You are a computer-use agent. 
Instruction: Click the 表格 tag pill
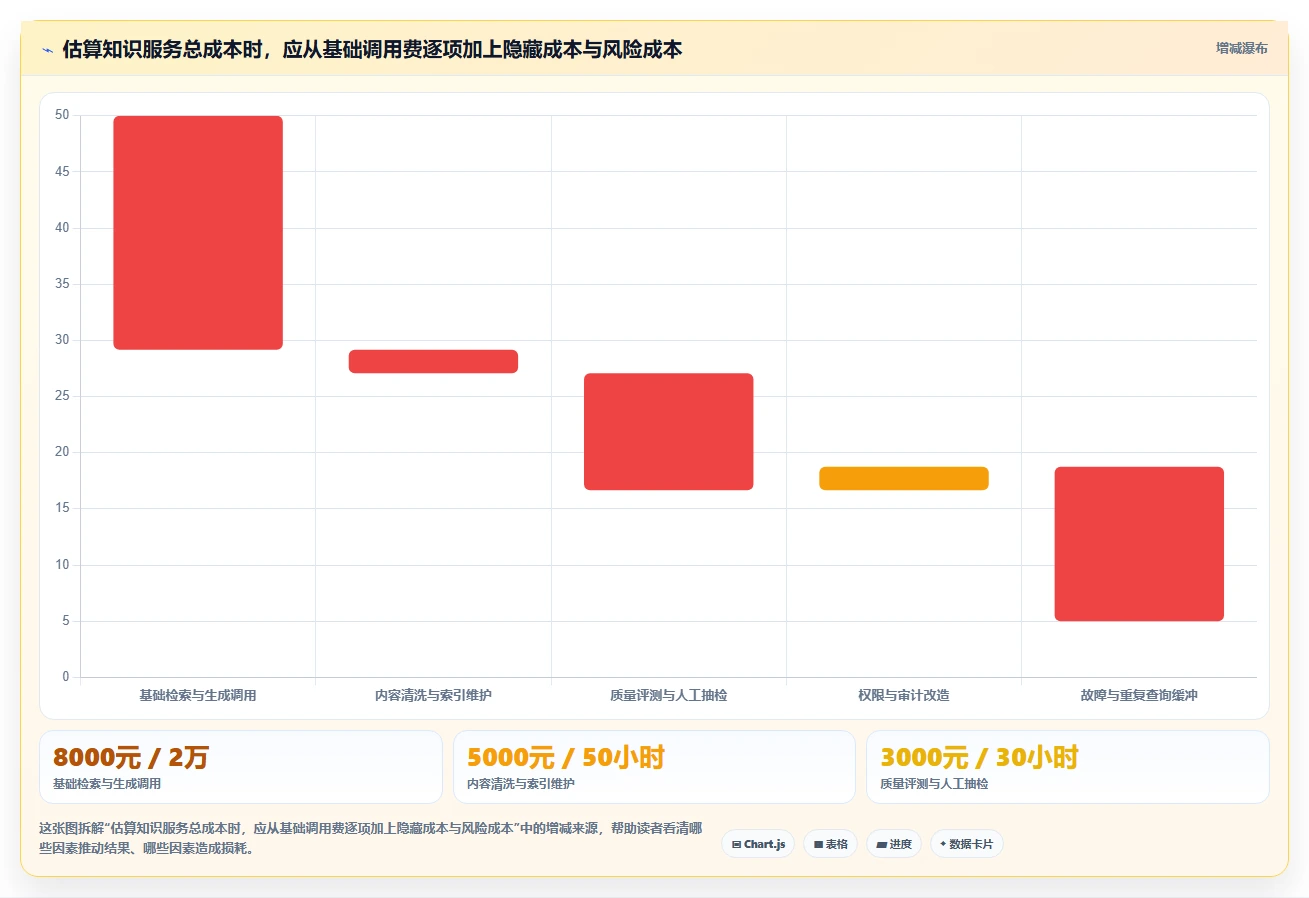(830, 844)
